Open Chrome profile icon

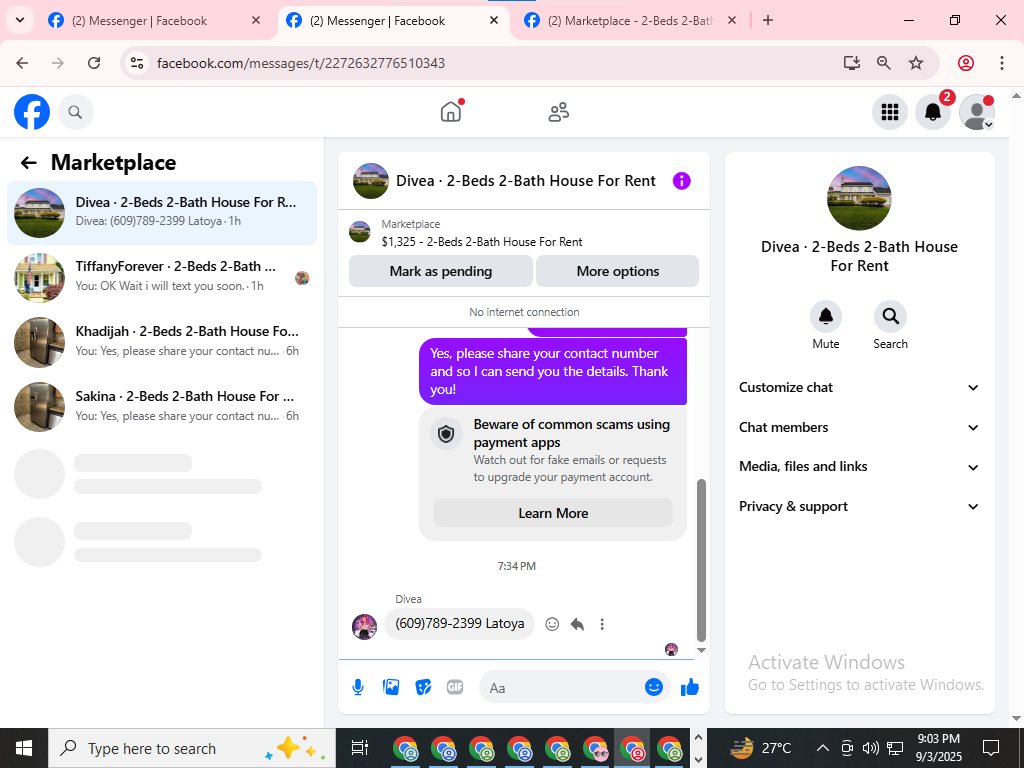pyautogui.click(x=966, y=63)
